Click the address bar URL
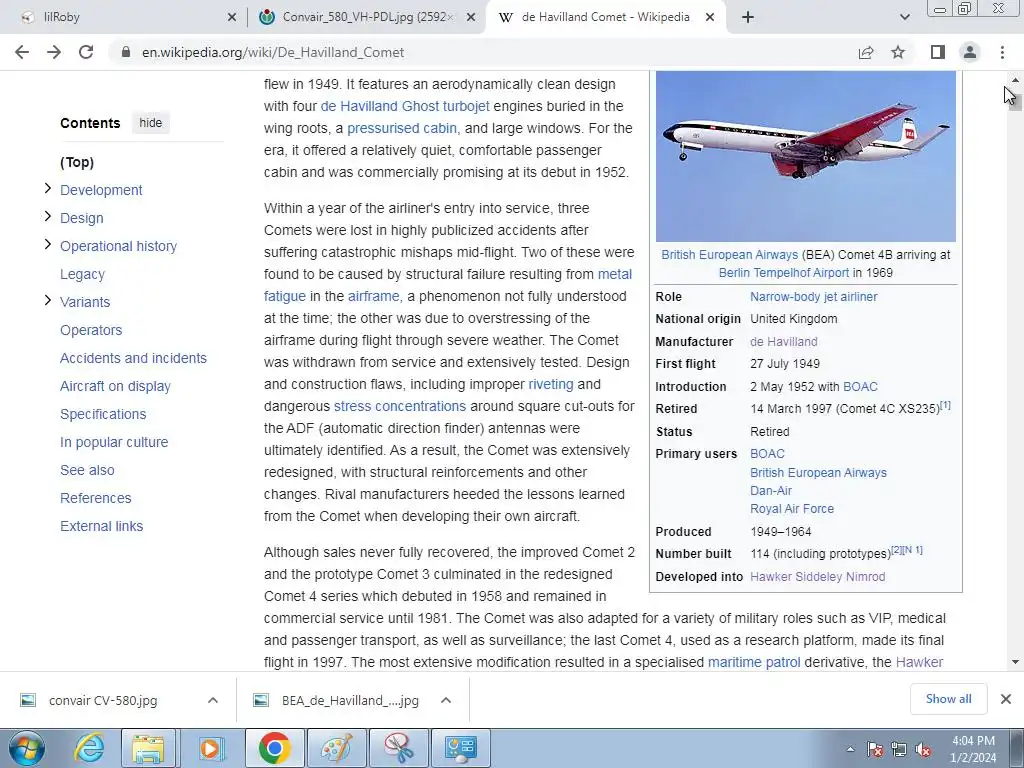The width and height of the screenshot is (1024, 768). tap(273, 52)
